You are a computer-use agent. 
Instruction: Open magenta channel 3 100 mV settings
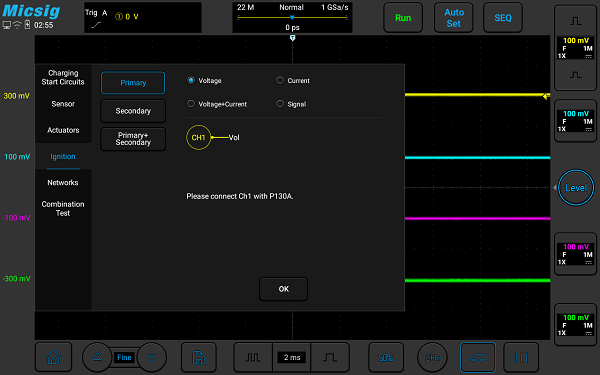(575, 254)
